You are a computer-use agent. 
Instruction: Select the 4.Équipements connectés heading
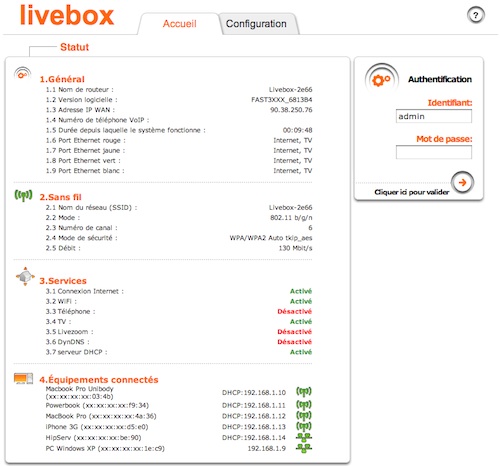pyautogui.click(x=99, y=380)
